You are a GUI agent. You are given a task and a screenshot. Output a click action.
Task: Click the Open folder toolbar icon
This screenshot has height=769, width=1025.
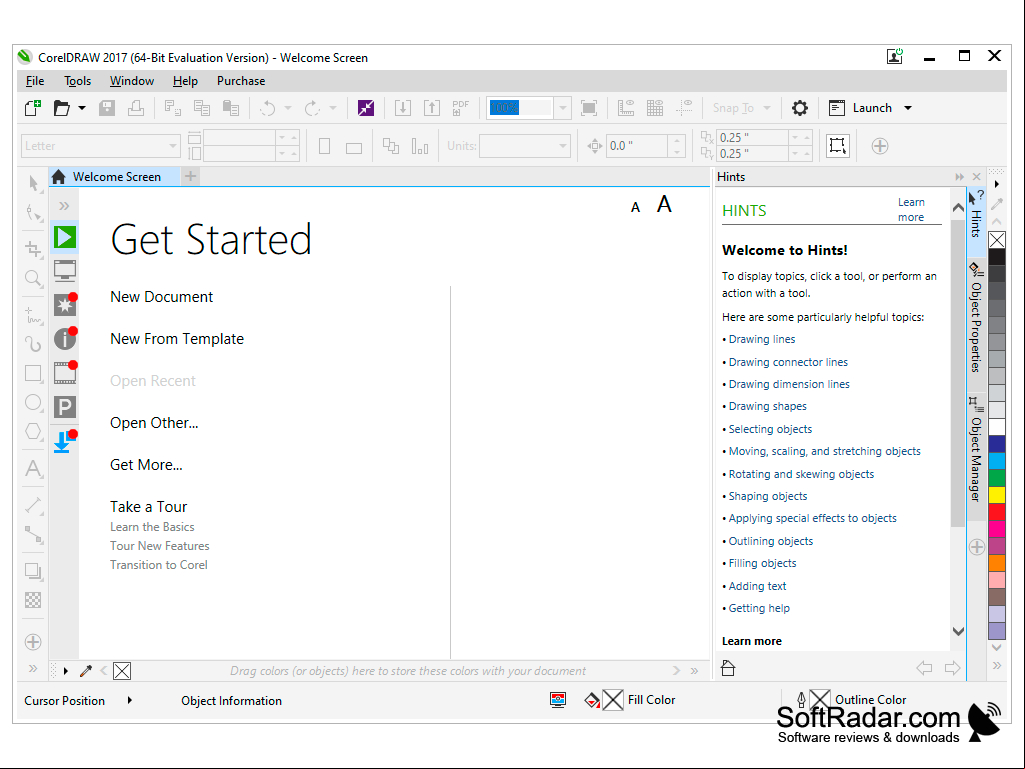coord(61,108)
